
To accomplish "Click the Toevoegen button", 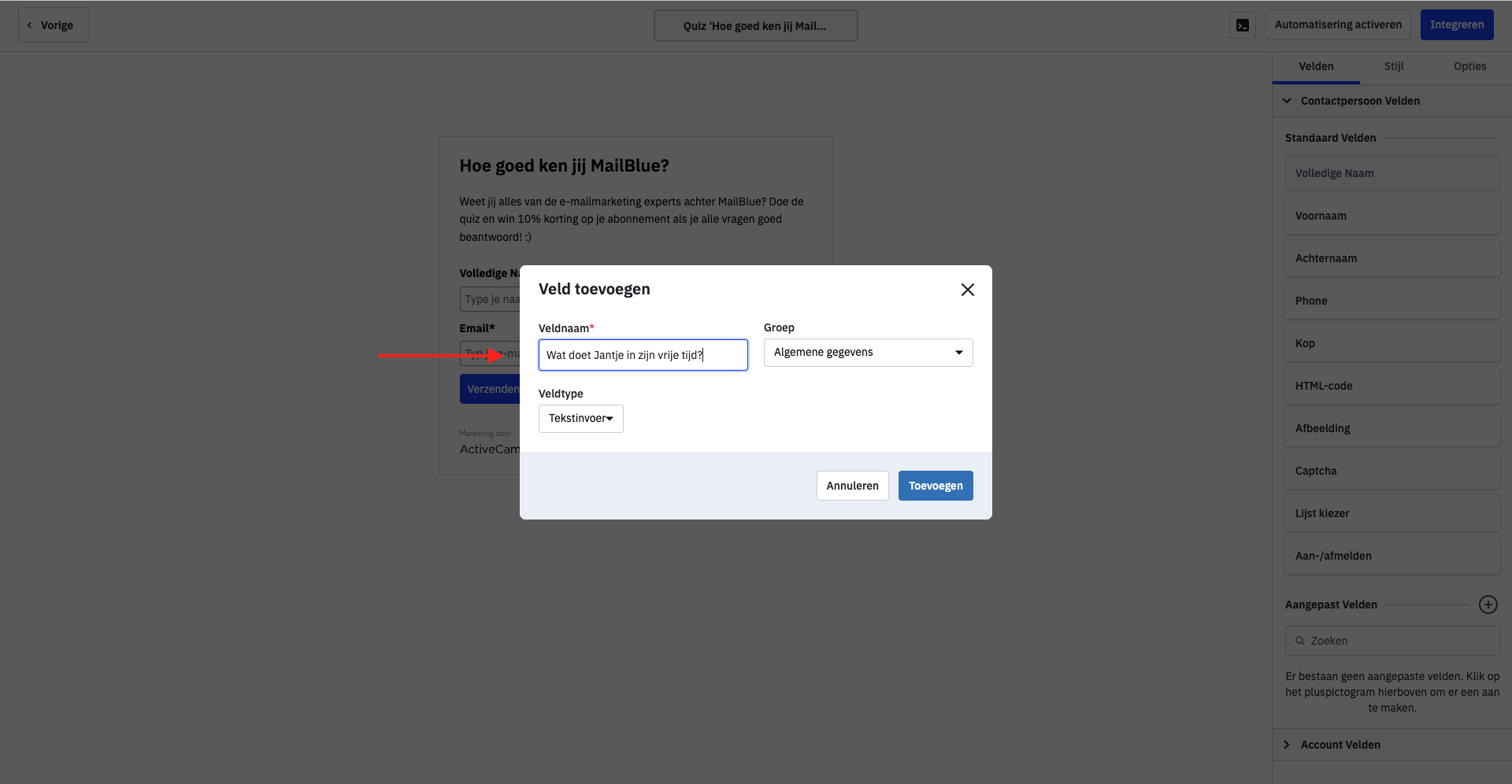I will pyautogui.click(x=936, y=486).
